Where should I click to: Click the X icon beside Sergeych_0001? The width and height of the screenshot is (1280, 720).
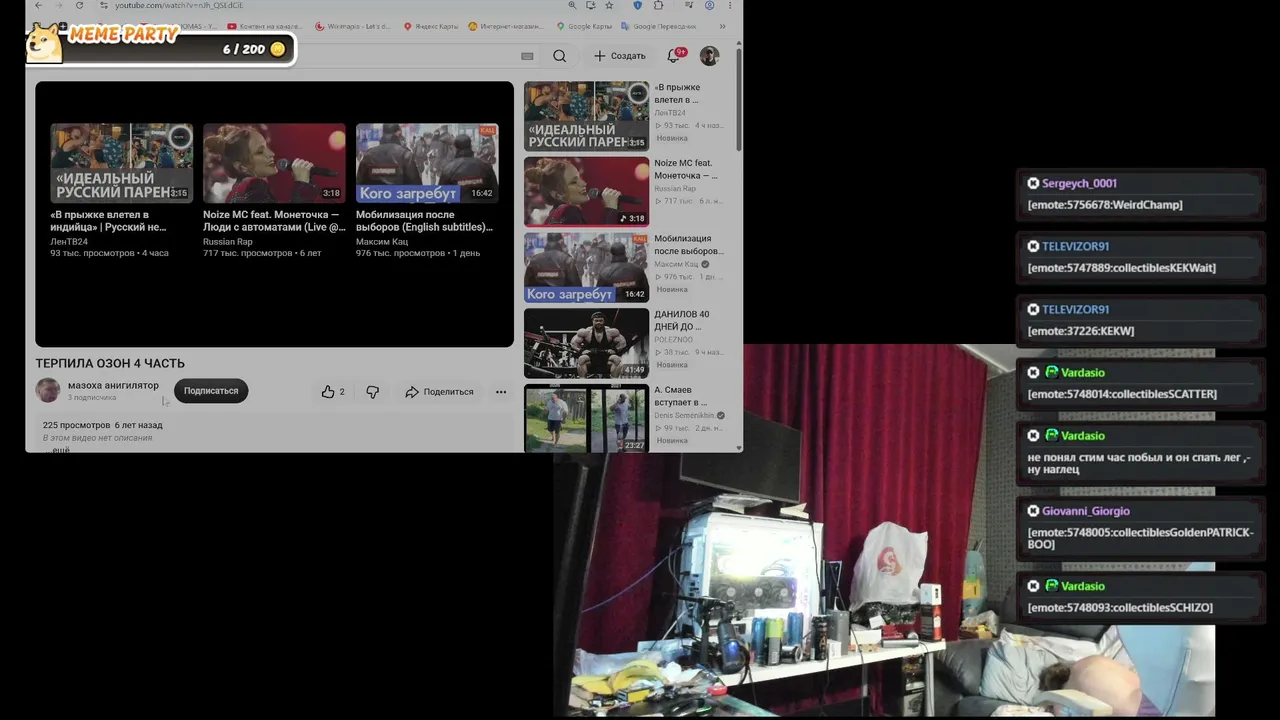[x=1033, y=183]
